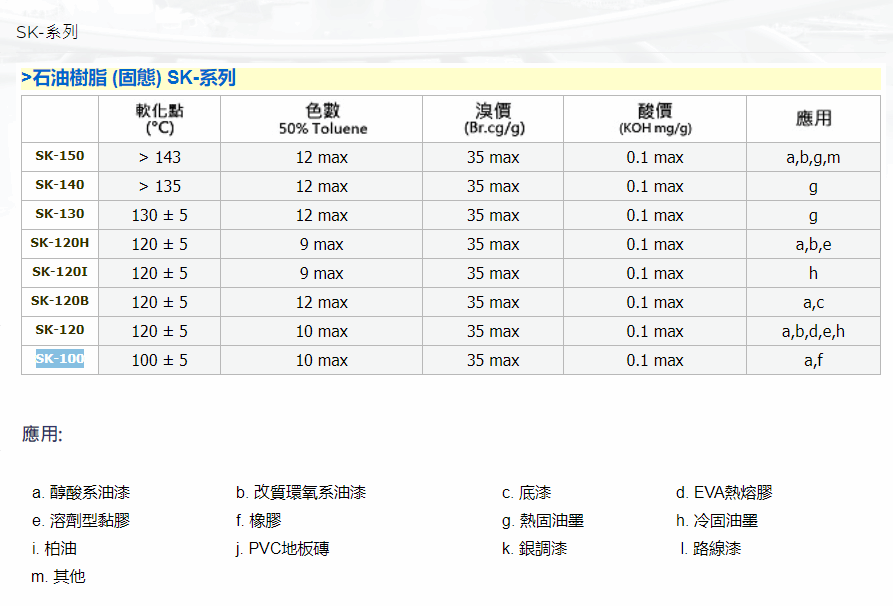Click the '100 ± 5' softening point cell
The height and width of the screenshot is (606, 893).
159,361
